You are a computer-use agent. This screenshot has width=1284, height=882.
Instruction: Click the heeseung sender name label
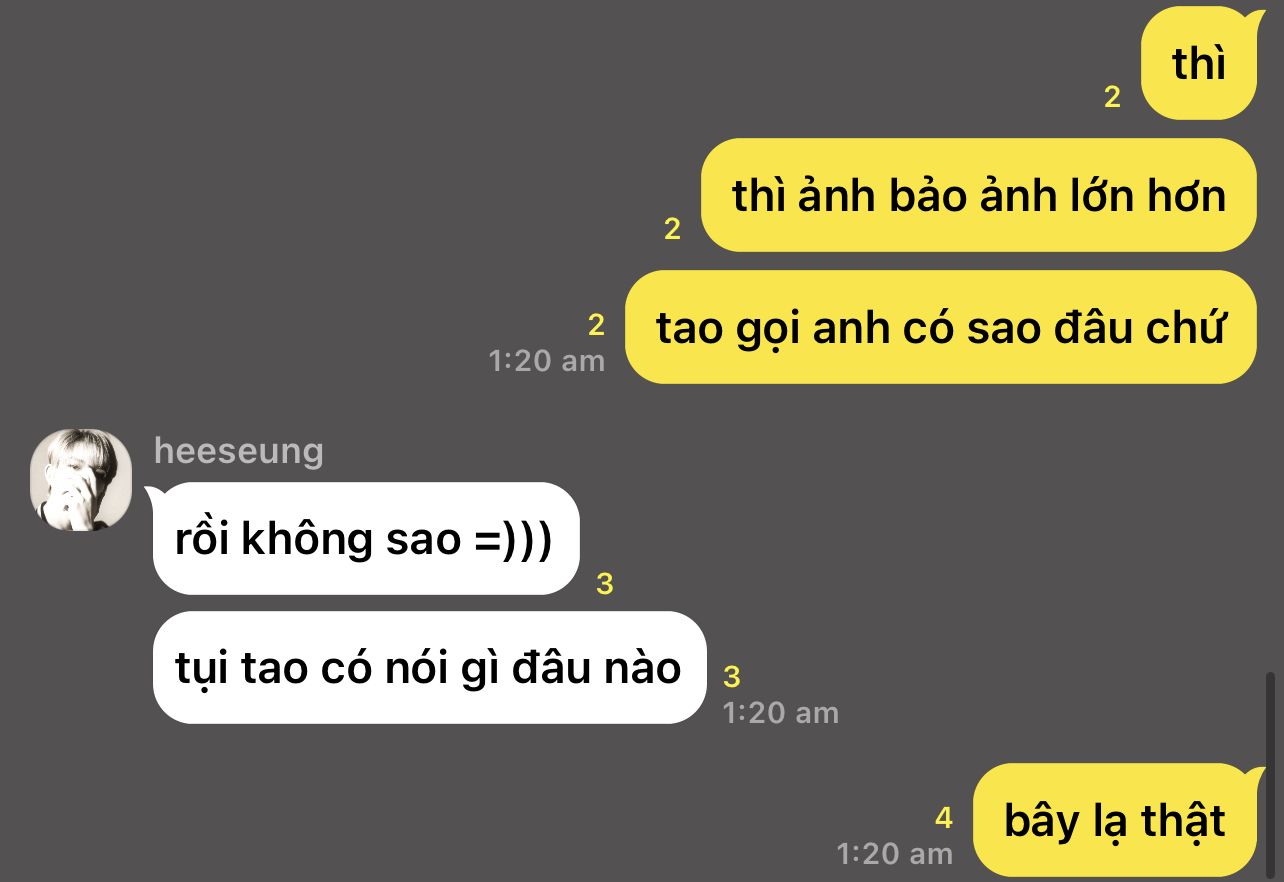pyautogui.click(x=238, y=451)
